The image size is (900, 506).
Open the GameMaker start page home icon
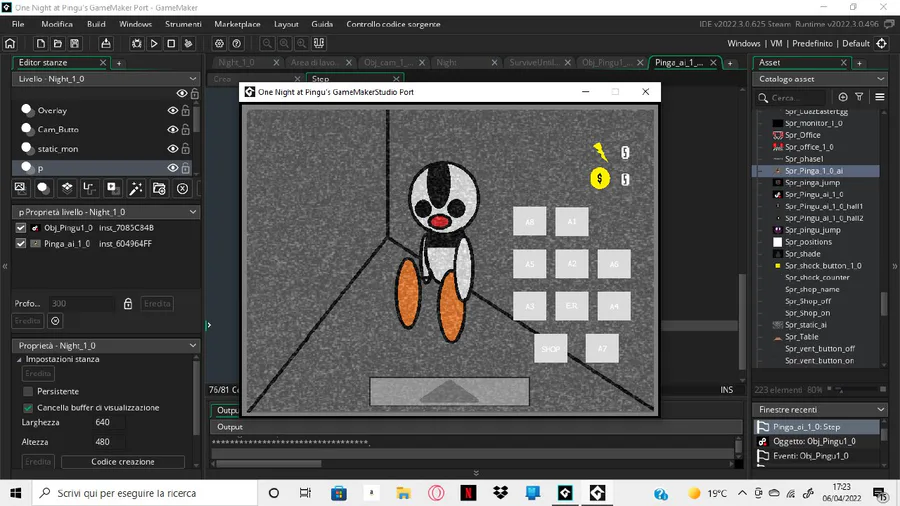pos(10,44)
